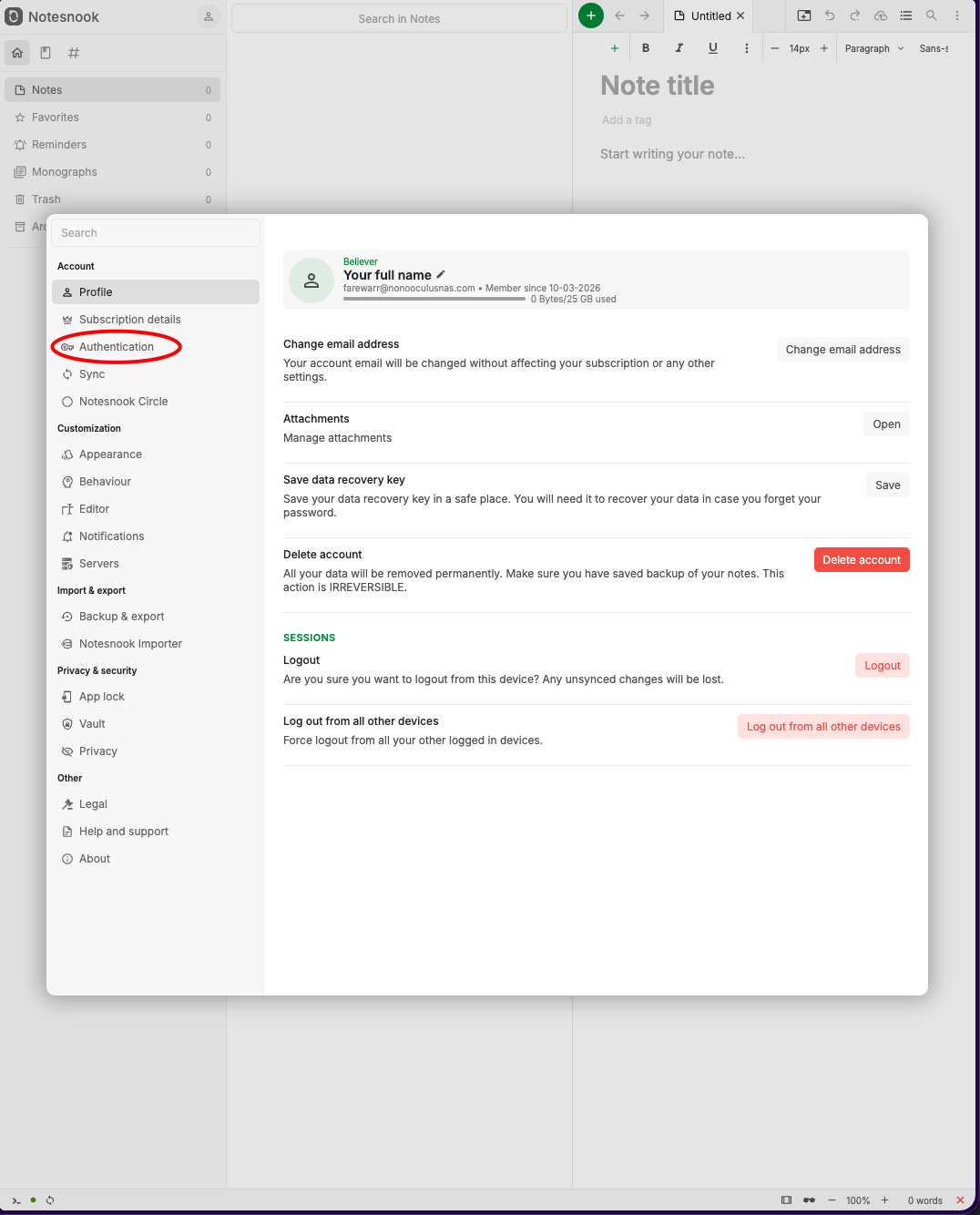This screenshot has height=1215, width=980.
Task: Open Monographs in the background sidebar
Action: click(x=113, y=172)
